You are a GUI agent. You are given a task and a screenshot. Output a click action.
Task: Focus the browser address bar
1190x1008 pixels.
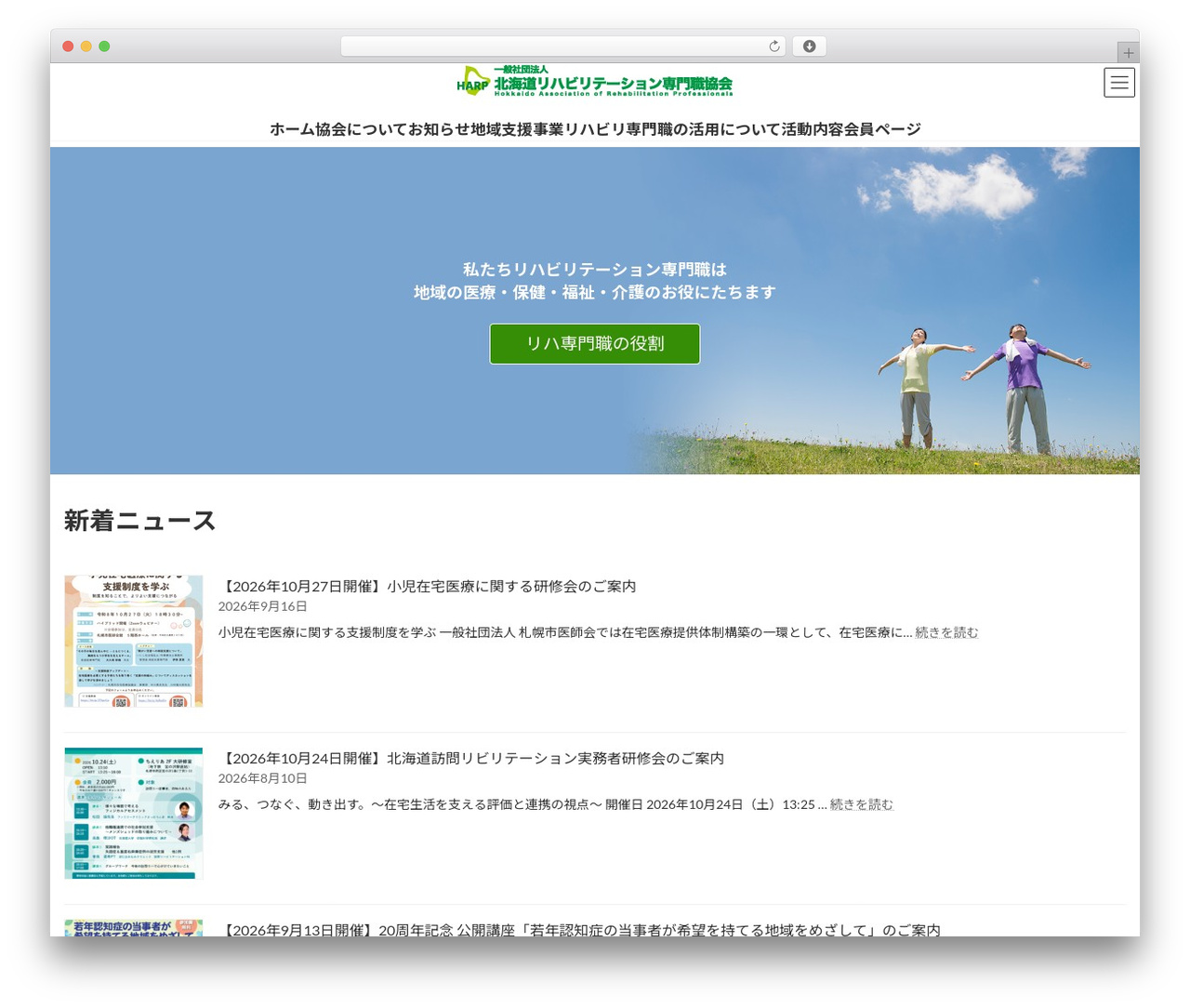[562, 46]
